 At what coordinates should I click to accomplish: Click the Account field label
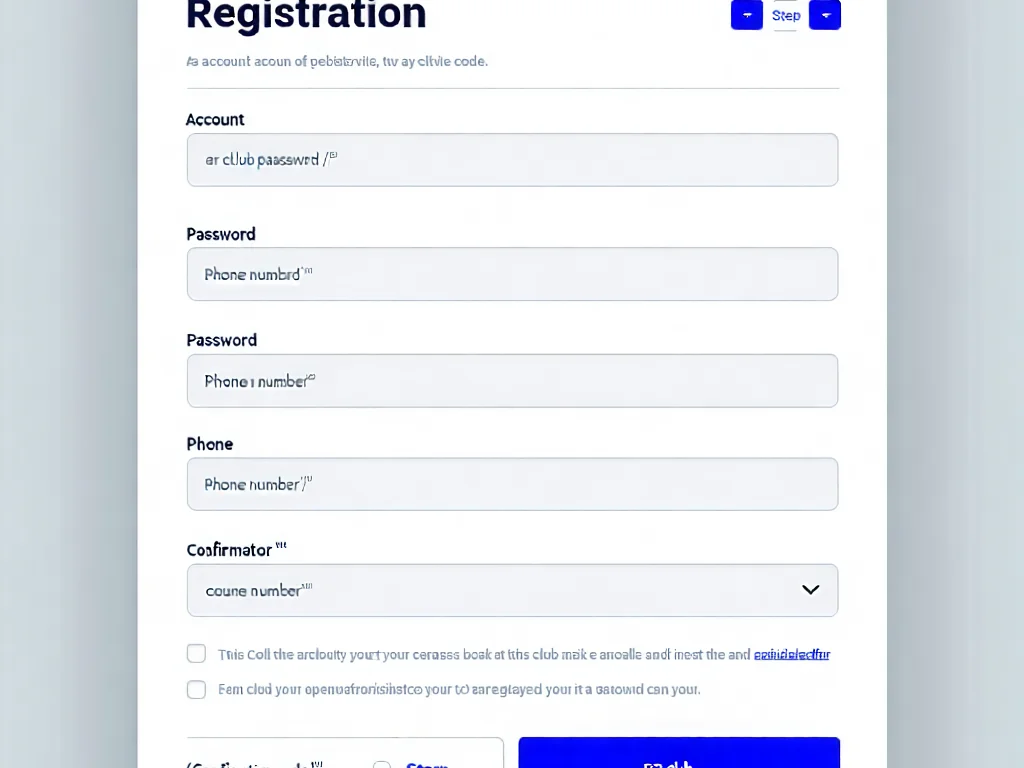point(215,120)
